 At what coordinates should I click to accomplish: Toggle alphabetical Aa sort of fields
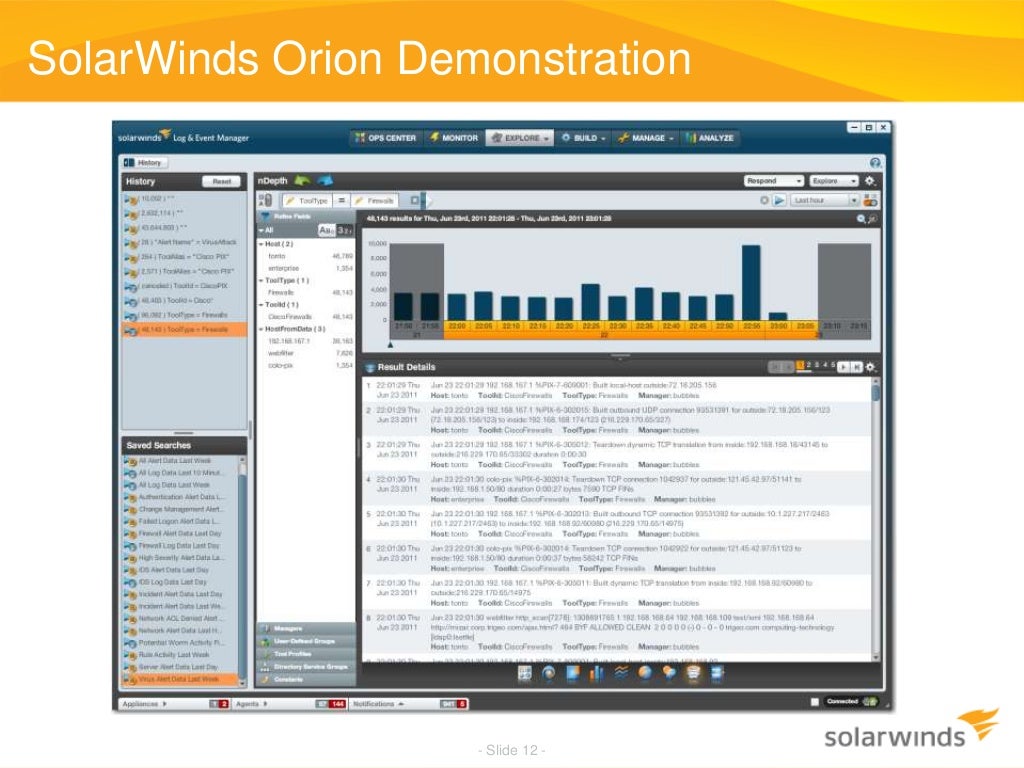[x=326, y=231]
